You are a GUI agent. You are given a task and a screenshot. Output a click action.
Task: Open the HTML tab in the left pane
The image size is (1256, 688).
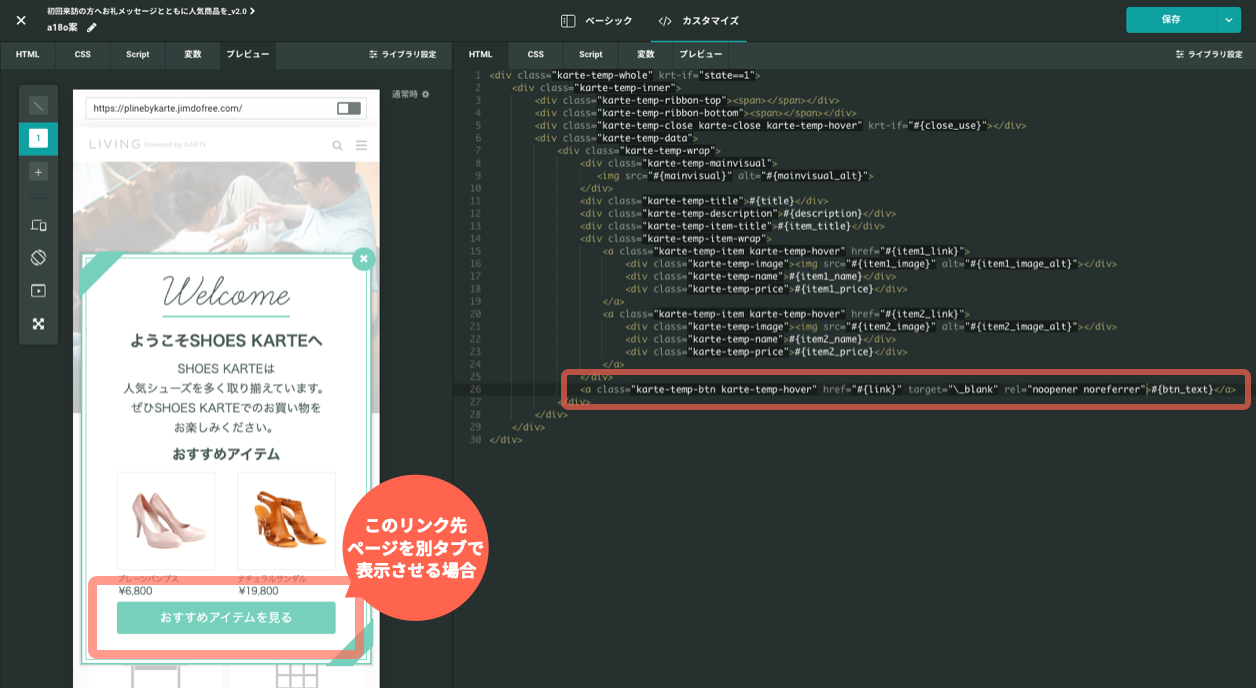coord(27,55)
